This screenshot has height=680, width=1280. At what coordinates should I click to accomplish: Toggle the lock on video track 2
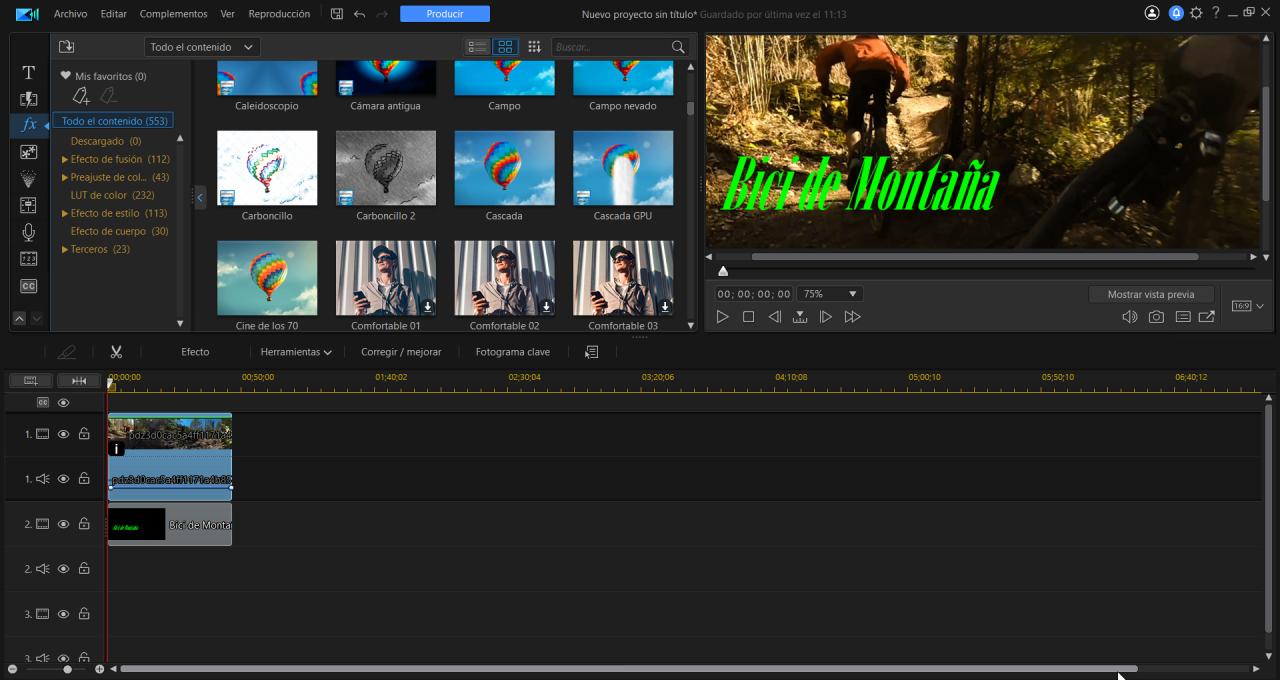tap(84, 524)
